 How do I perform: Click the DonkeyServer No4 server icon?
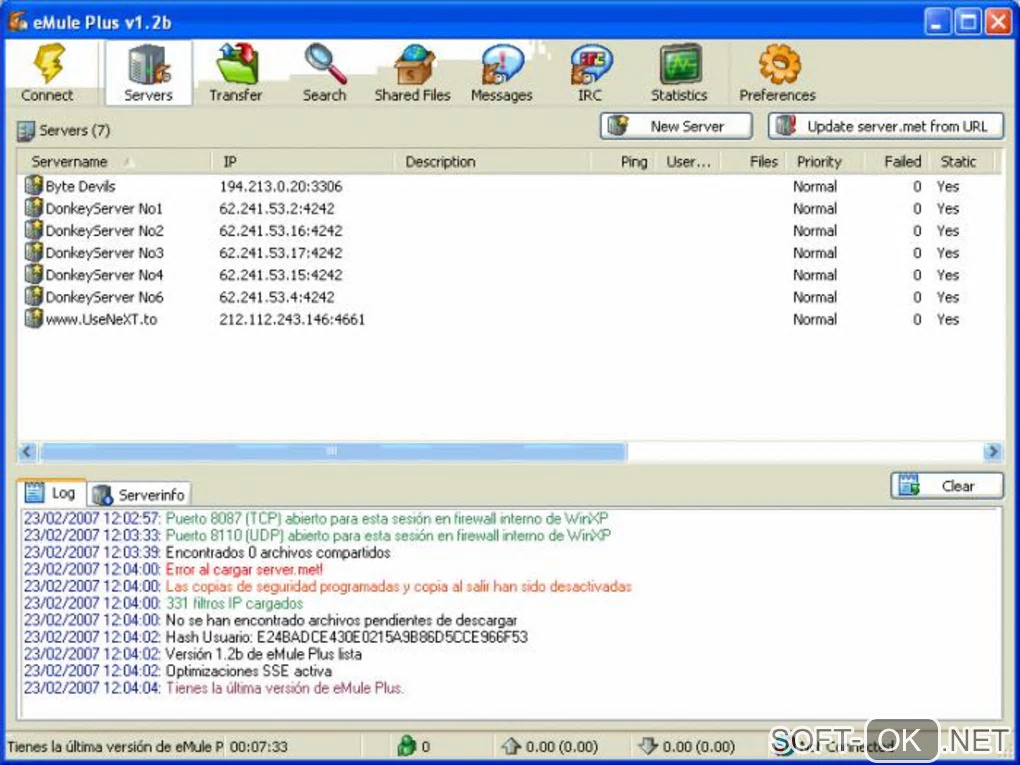coord(33,274)
